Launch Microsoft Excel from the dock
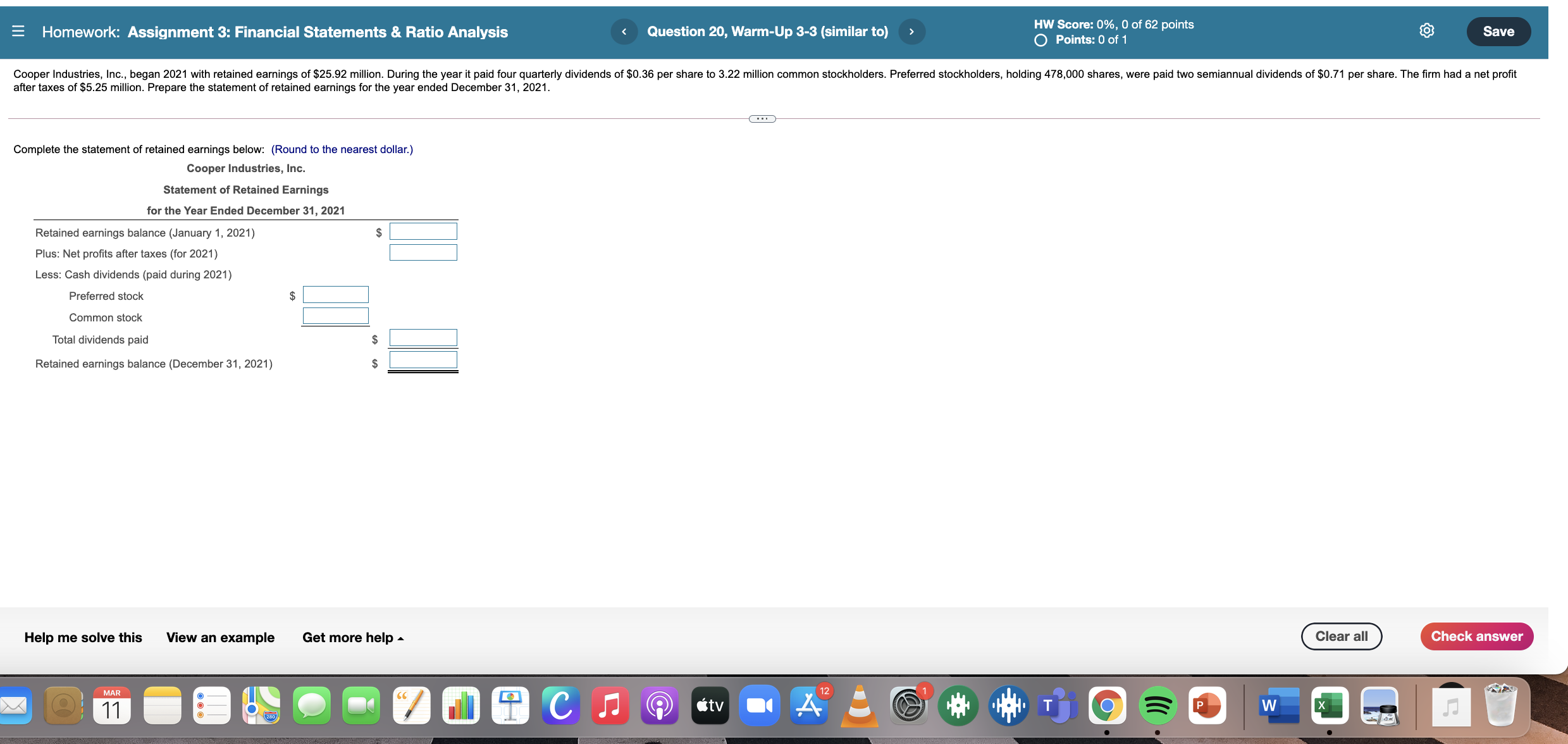1568x744 pixels. coord(1329,705)
